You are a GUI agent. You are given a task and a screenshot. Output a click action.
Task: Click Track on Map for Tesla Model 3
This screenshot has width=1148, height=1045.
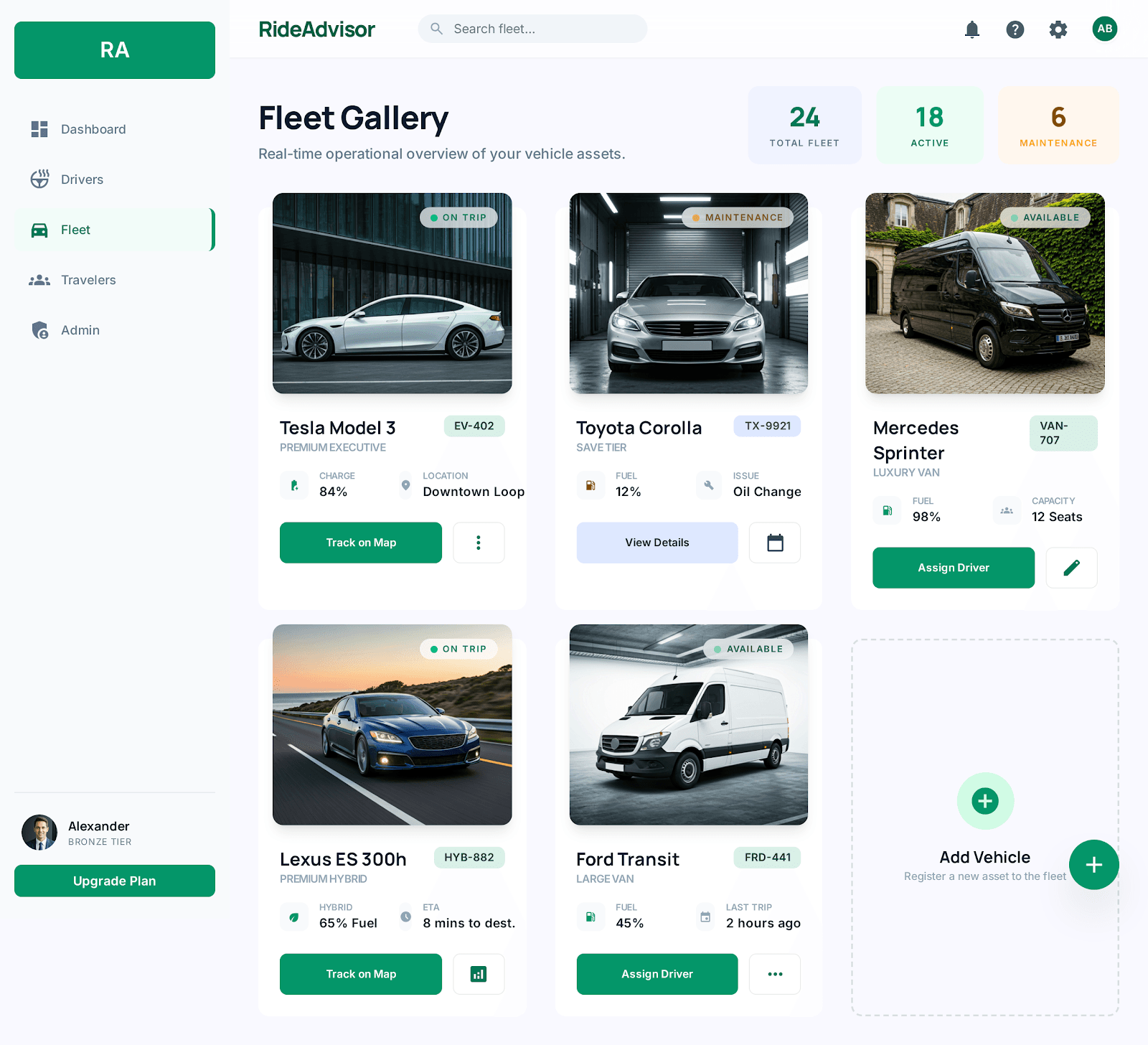coord(360,543)
